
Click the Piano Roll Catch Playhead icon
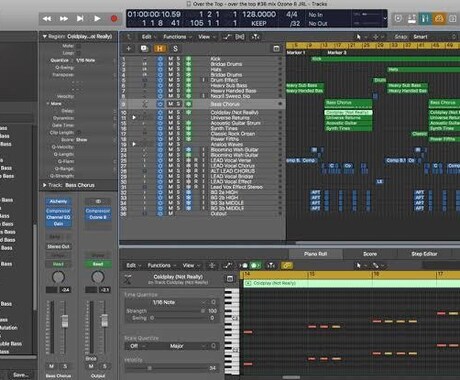[271, 266]
